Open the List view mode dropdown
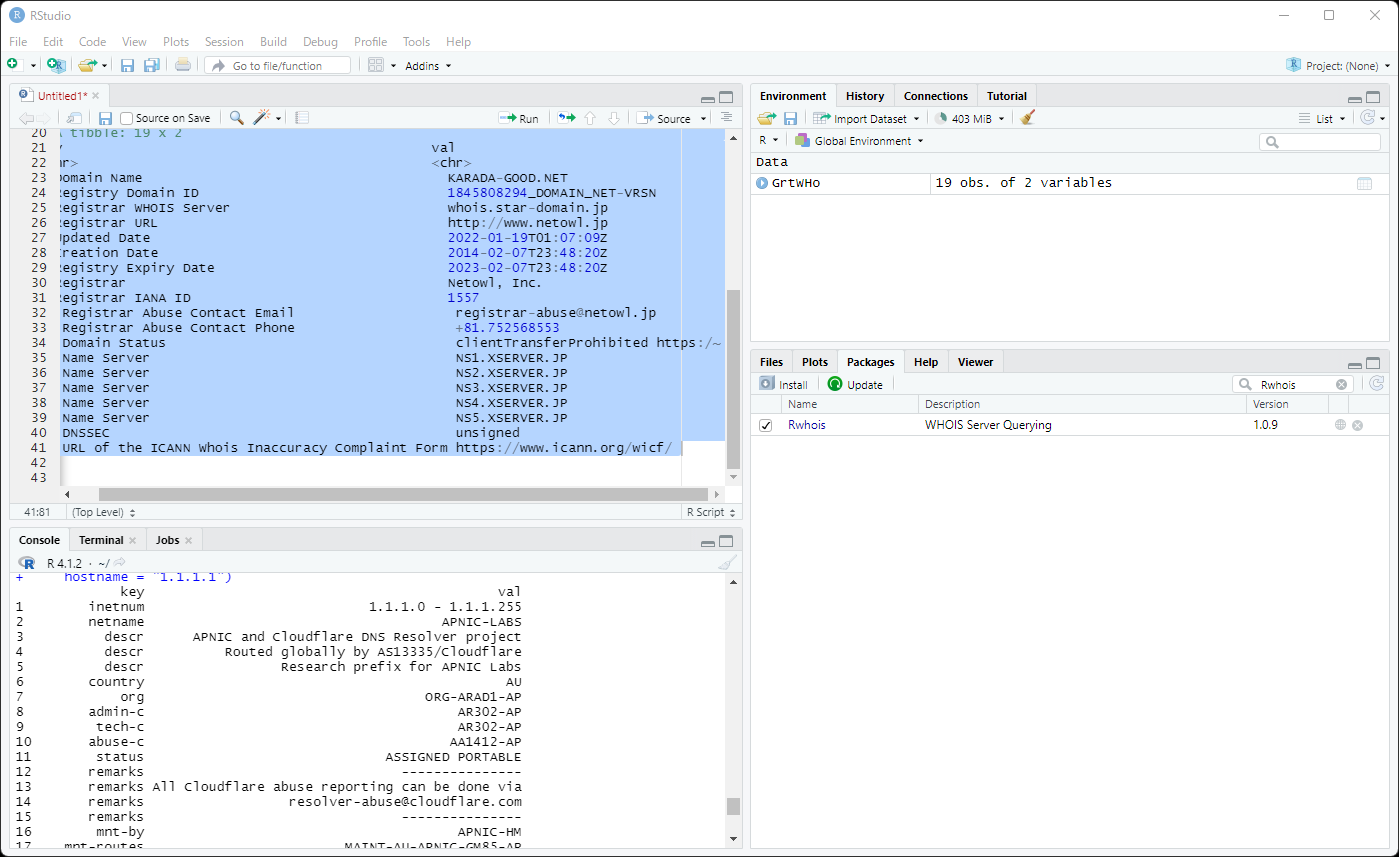Viewport: 1399px width, 857px height. click(x=1323, y=118)
